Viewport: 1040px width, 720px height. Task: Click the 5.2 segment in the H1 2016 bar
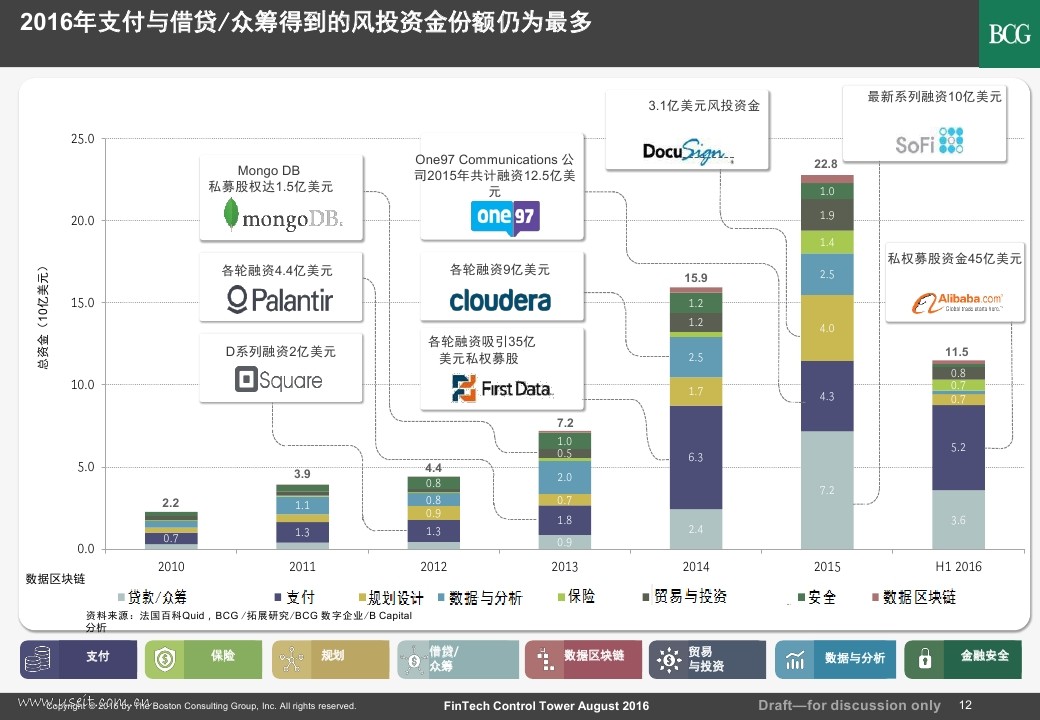coord(958,448)
